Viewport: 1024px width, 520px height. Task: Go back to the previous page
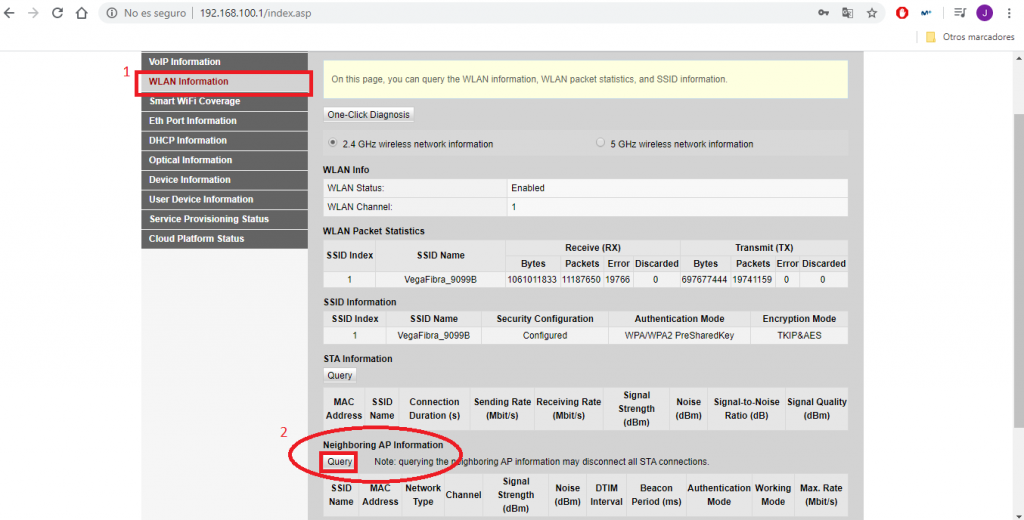(x=9, y=13)
